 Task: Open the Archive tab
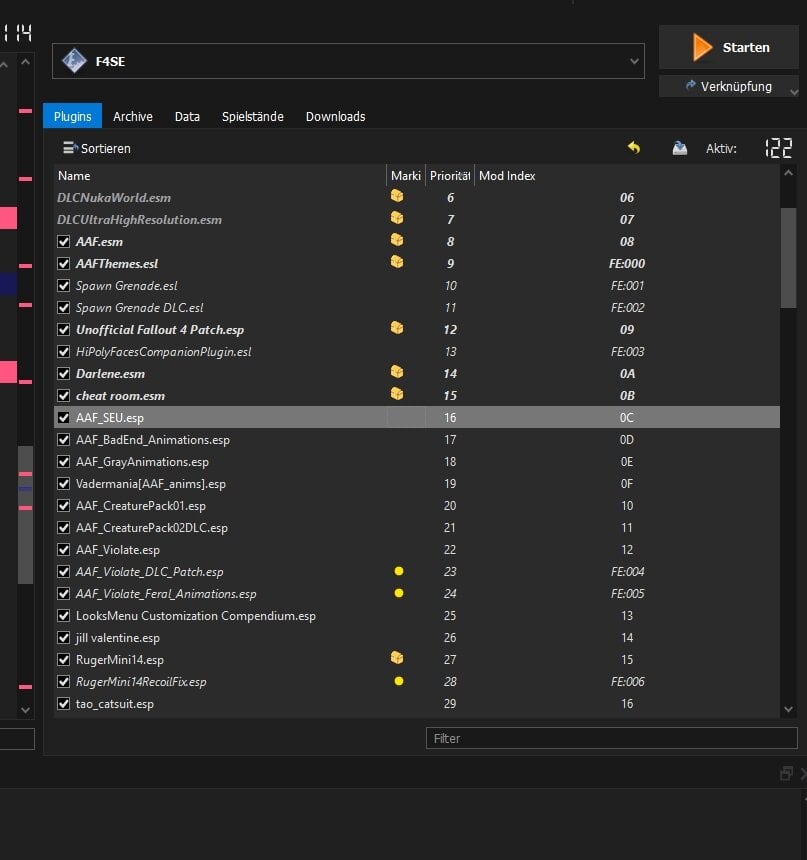pos(133,116)
